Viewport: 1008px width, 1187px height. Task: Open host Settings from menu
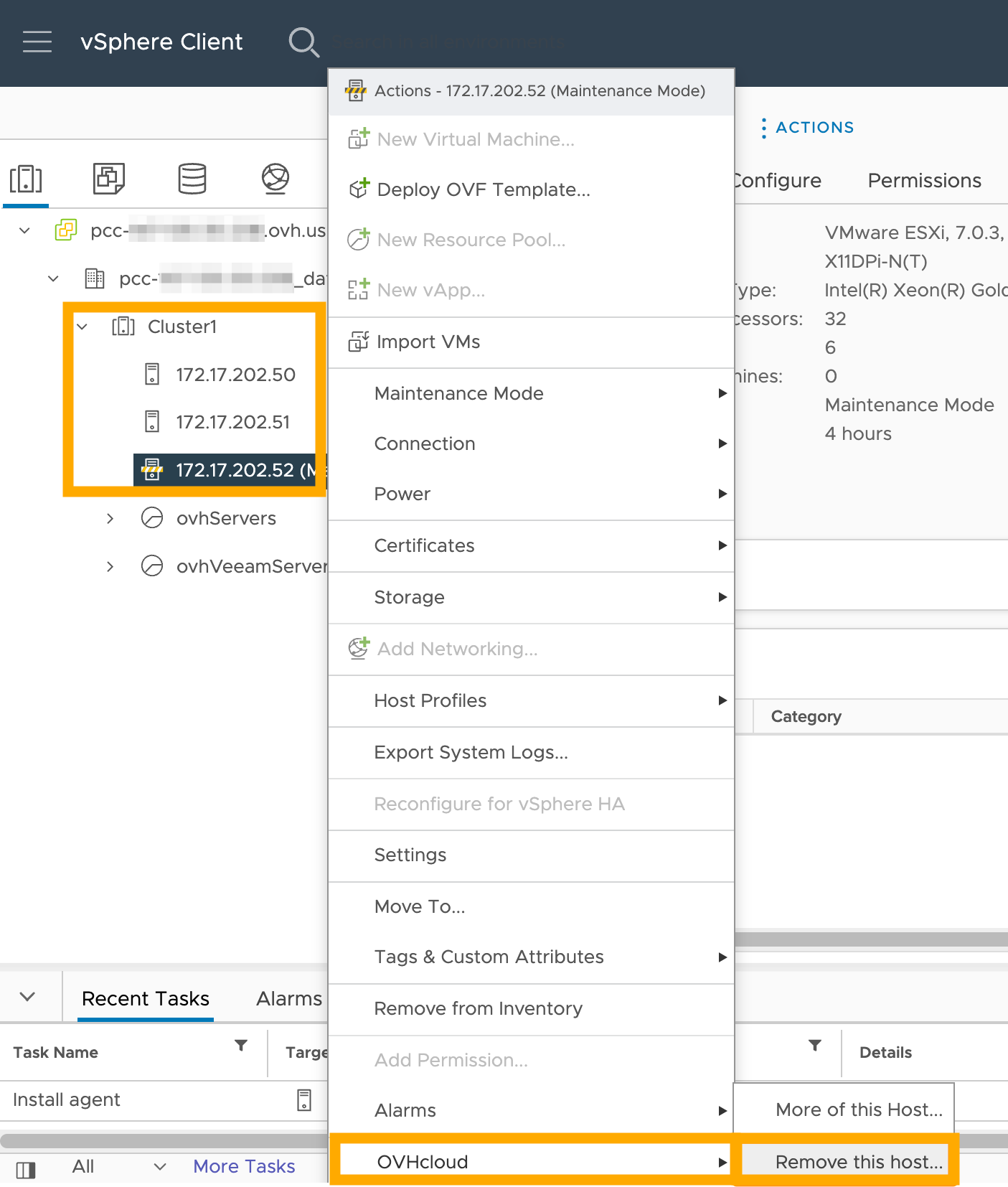point(531,855)
